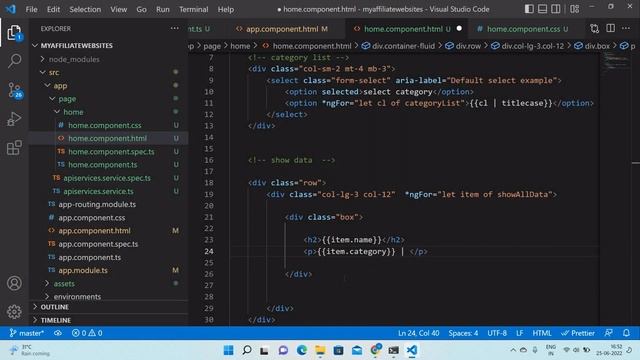Open editor more actions ellipsis
640x360 pixels.
point(626,29)
